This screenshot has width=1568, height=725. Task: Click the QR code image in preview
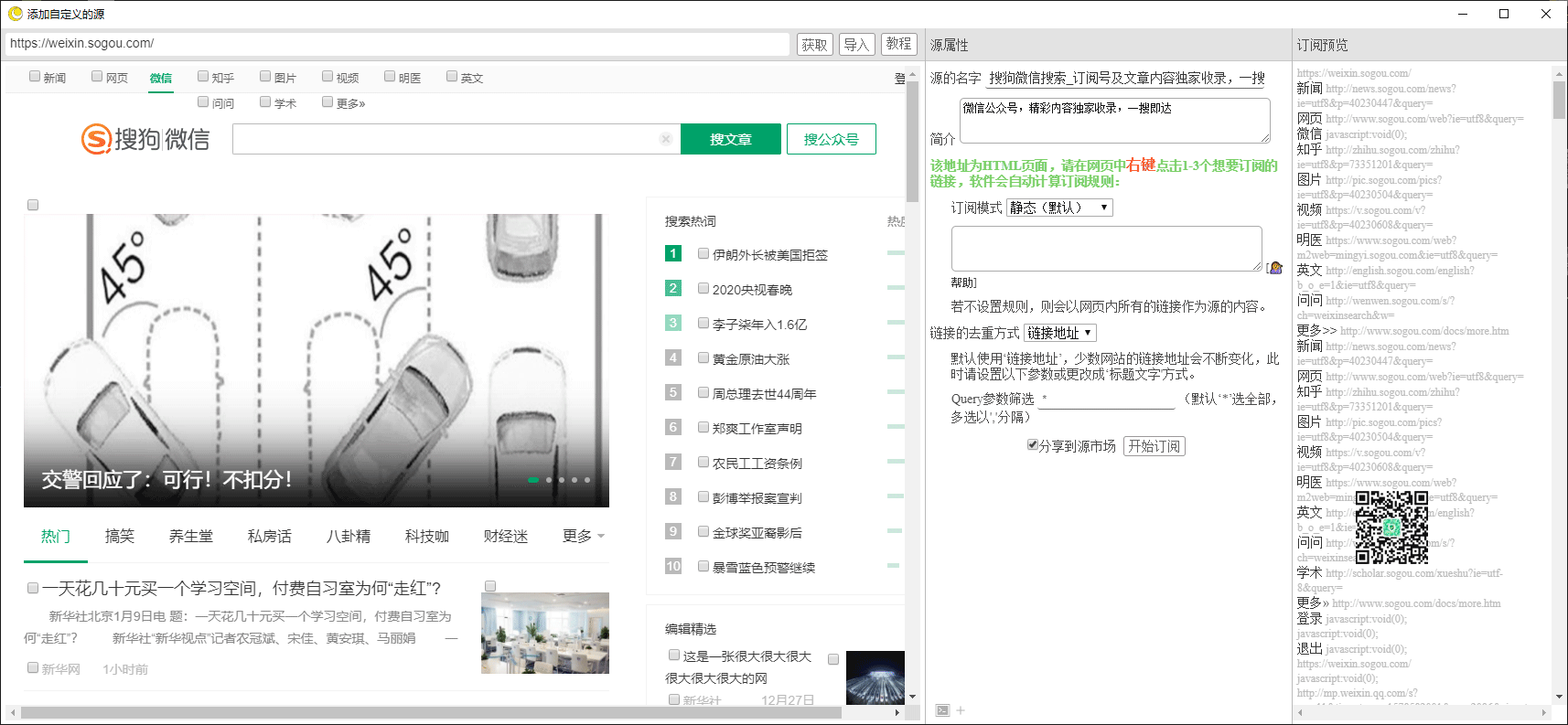1391,528
